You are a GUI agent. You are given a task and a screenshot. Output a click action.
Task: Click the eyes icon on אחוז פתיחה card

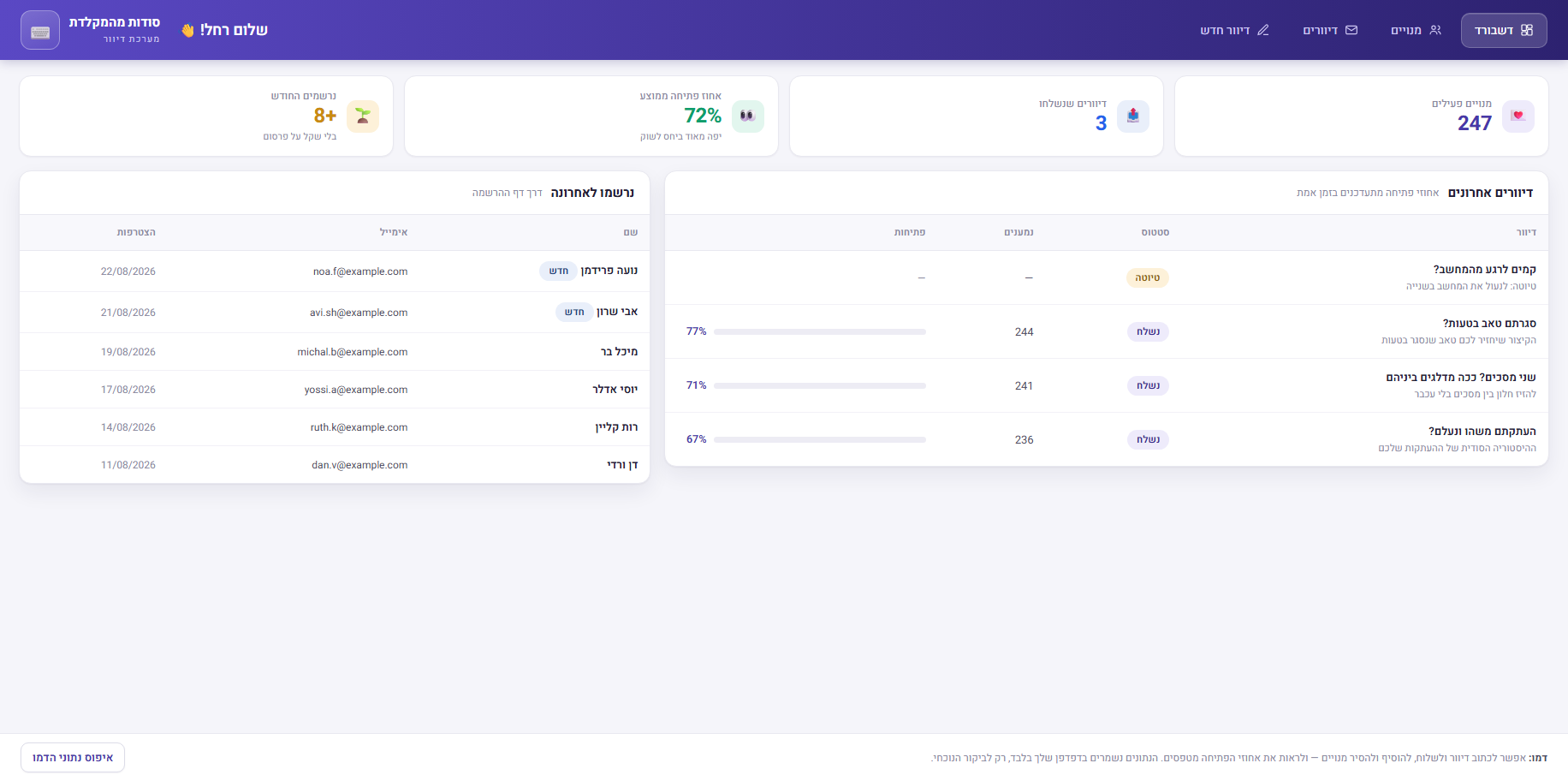748,116
